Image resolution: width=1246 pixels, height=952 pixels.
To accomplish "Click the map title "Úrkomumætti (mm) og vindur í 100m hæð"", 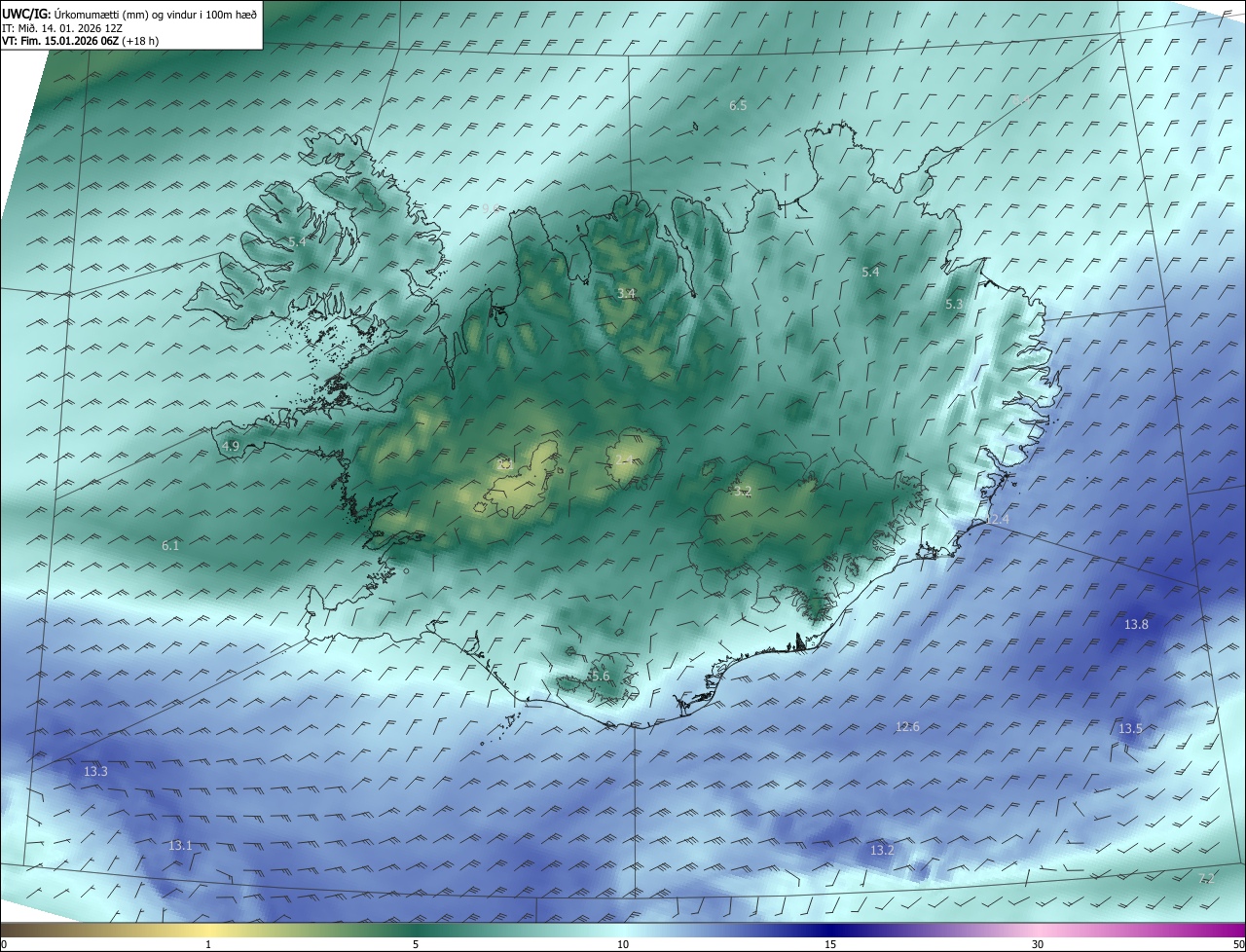I will click(x=156, y=14).
